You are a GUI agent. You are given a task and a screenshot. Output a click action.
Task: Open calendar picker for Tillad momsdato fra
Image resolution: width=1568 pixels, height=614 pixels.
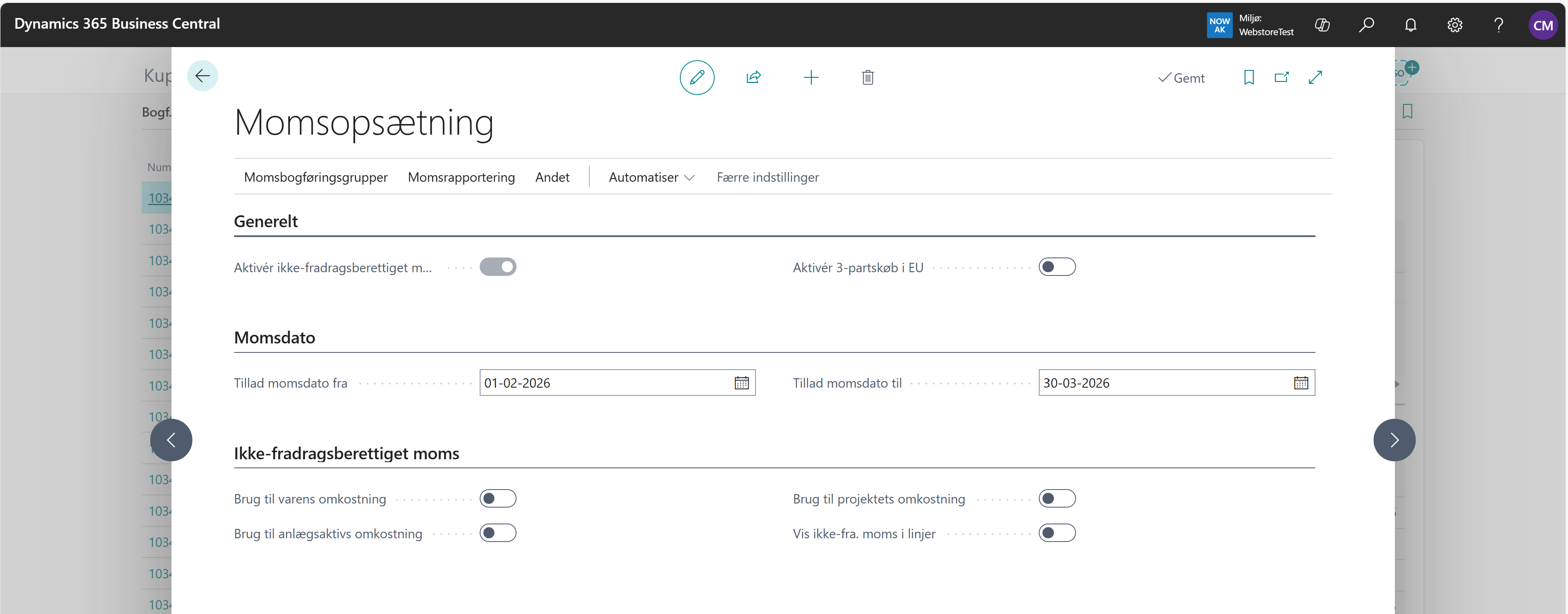(741, 383)
